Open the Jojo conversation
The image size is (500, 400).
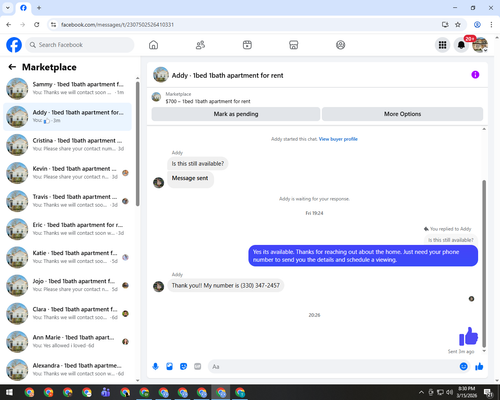[67, 285]
